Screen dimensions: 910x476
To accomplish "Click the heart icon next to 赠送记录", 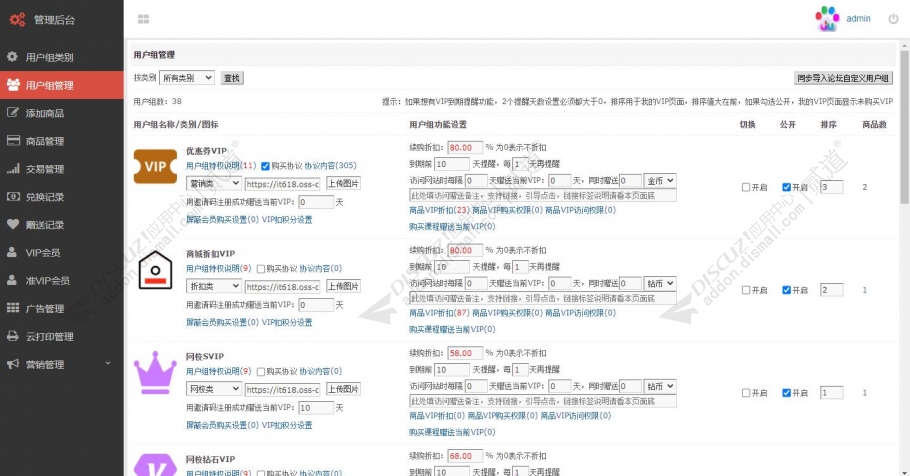I will pos(13,224).
